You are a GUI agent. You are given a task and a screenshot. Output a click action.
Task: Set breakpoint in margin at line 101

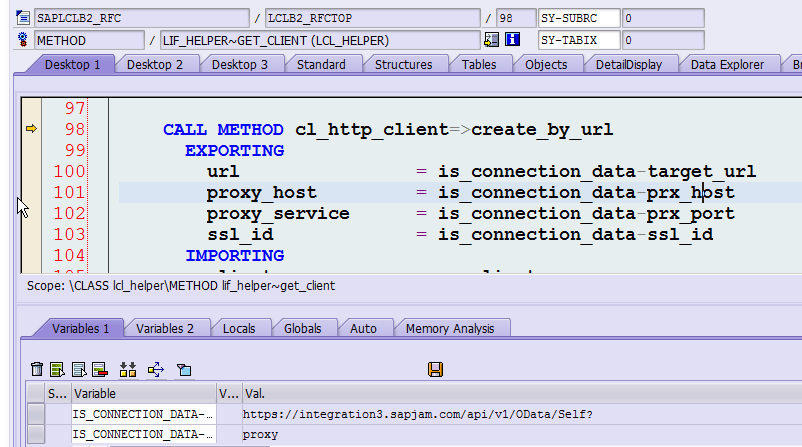click(x=31, y=192)
